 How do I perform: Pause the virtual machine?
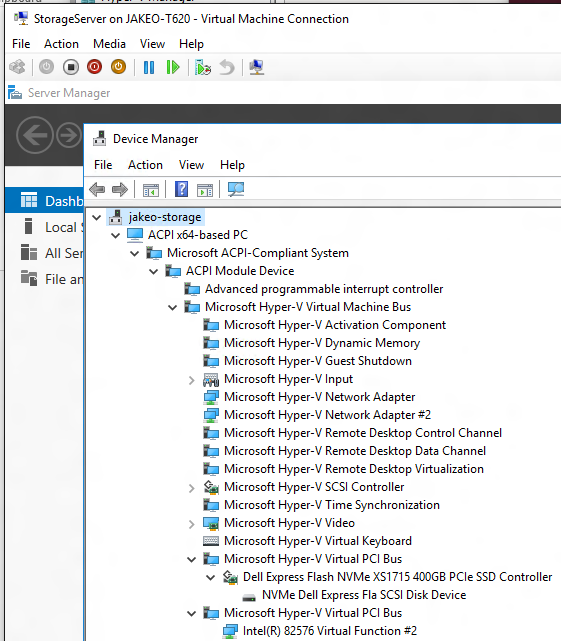tap(149, 67)
